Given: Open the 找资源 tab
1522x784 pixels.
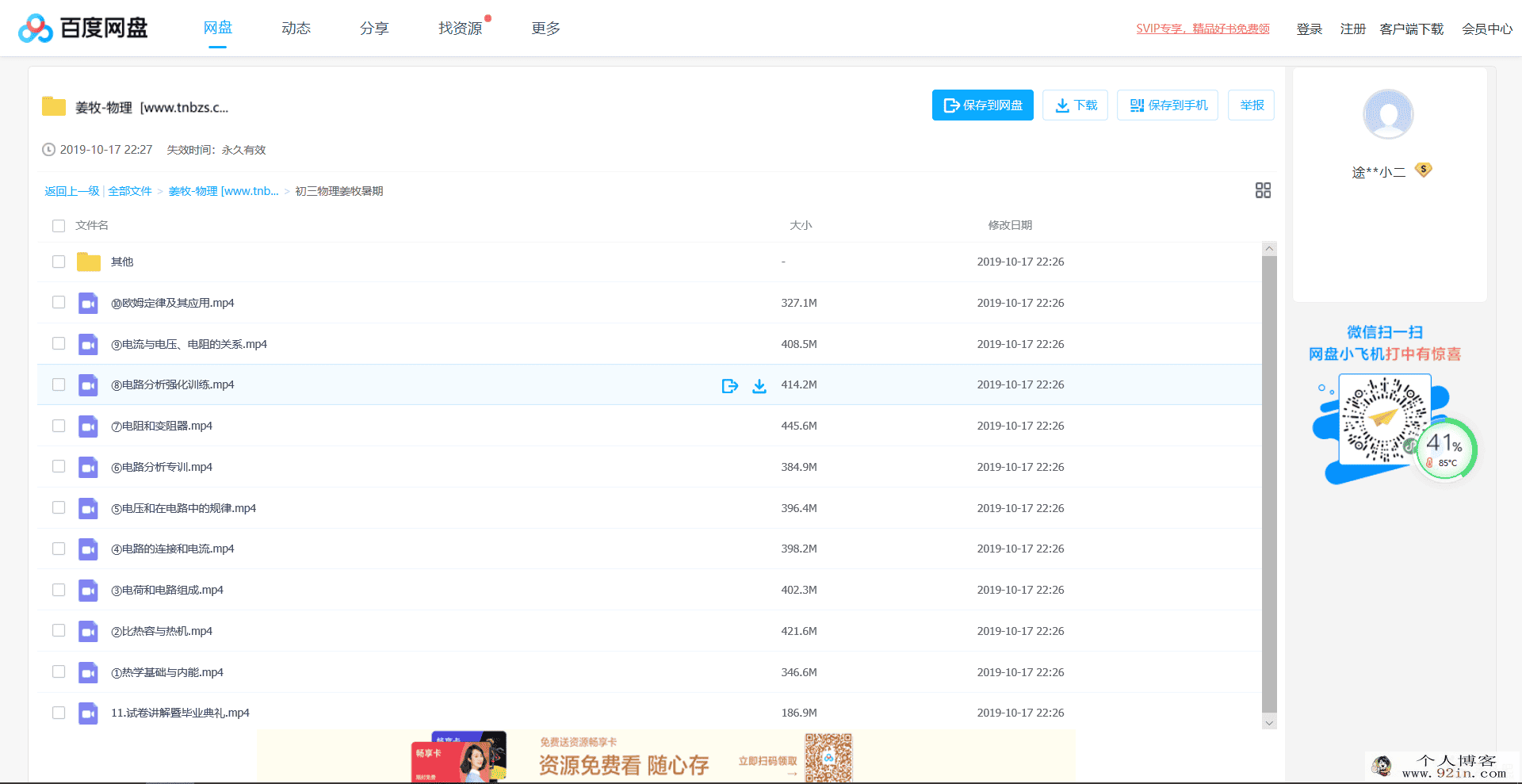Looking at the screenshot, I should tap(461, 29).
